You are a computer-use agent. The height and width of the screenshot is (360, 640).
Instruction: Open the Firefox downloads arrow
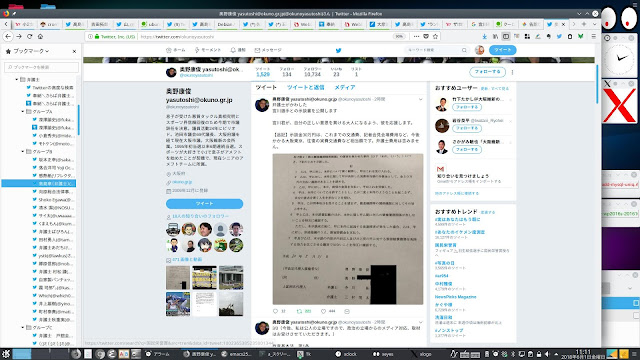(484, 36)
